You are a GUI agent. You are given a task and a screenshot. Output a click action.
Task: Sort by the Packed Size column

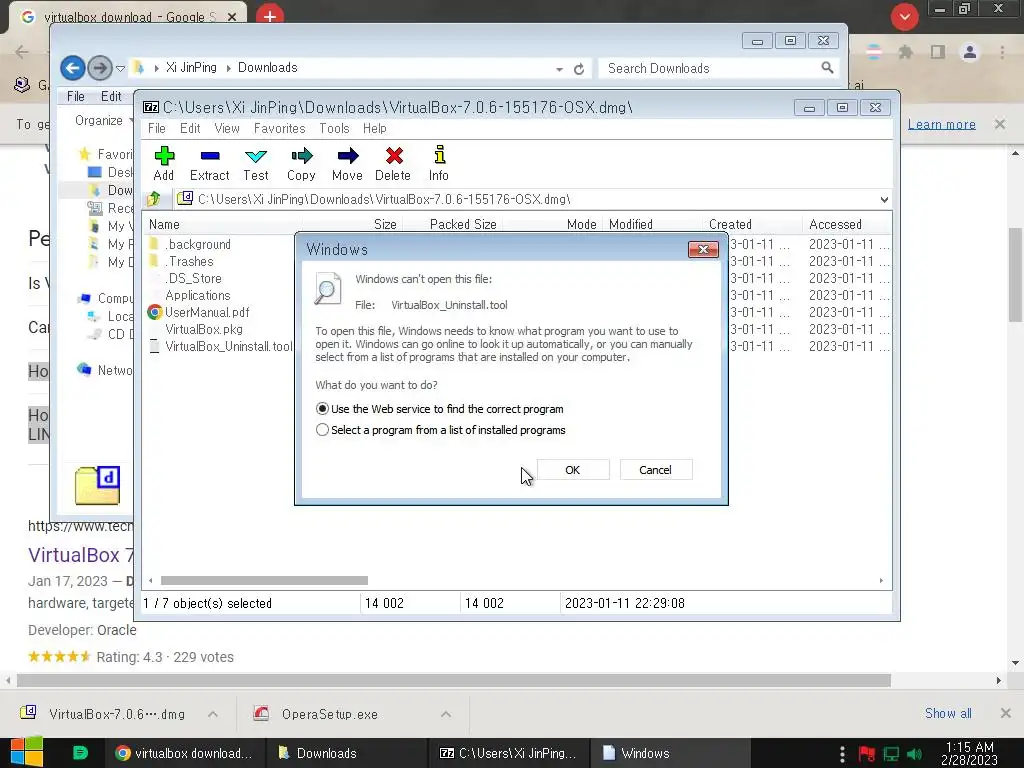pyautogui.click(x=463, y=224)
